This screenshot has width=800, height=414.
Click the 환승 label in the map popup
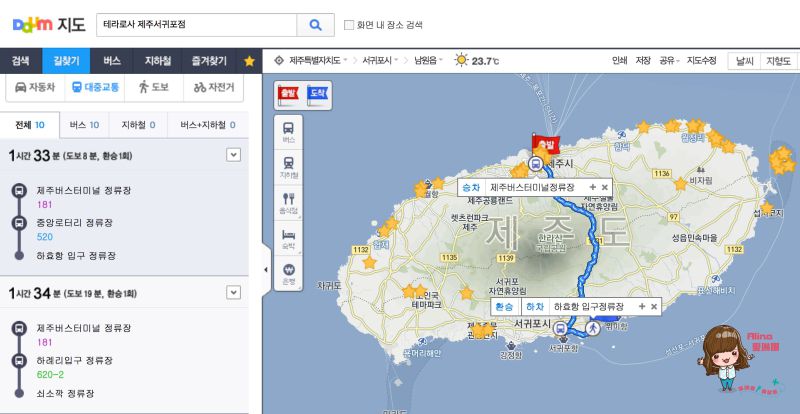[505, 306]
